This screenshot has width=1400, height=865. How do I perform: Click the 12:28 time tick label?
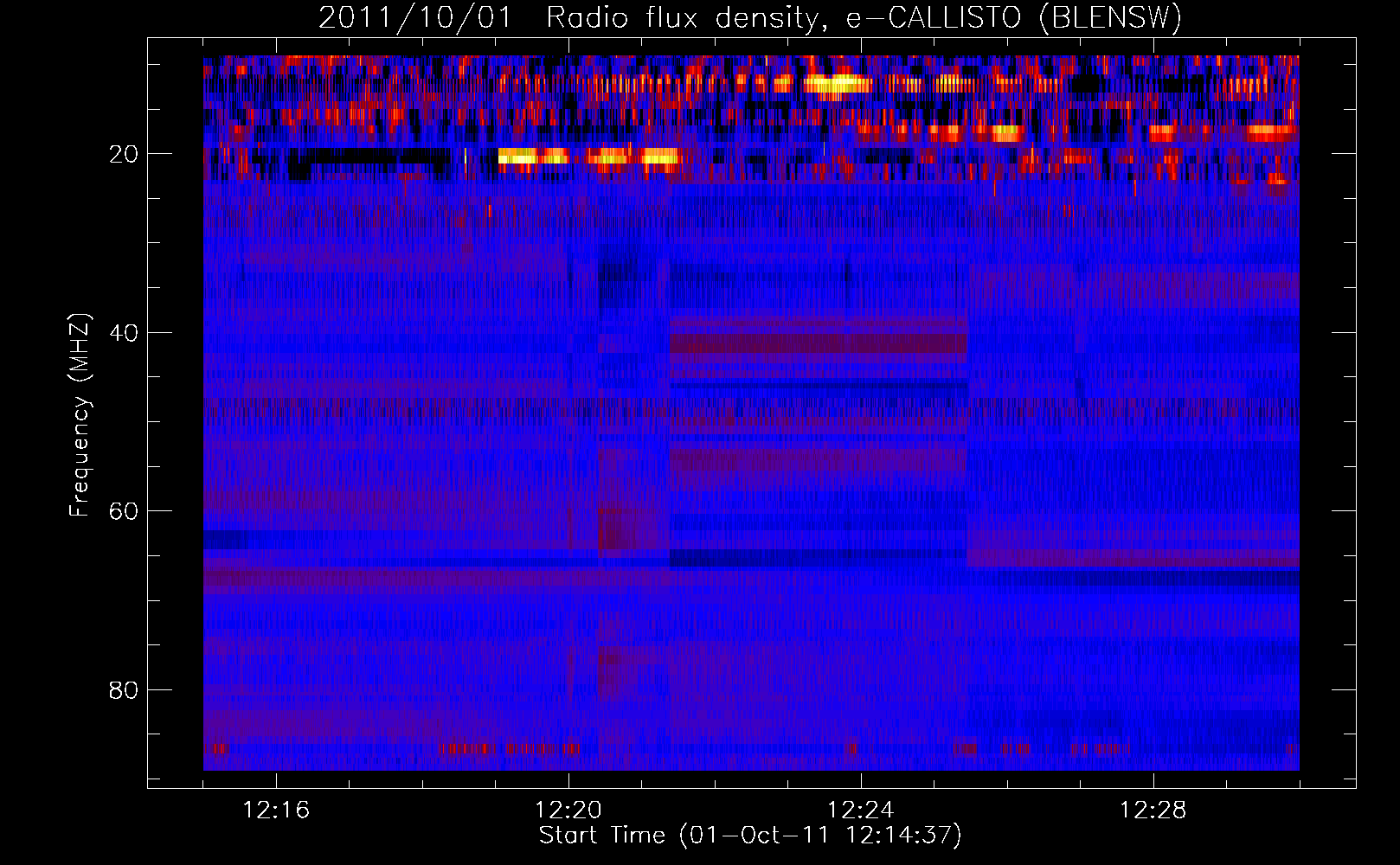pyautogui.click(x=1153, y=811)
